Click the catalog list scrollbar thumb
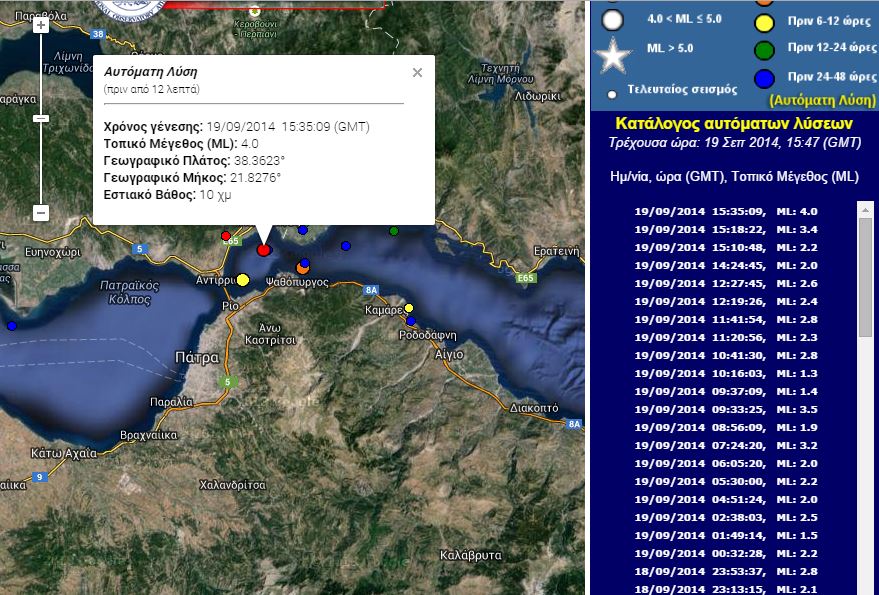Image resolution: width=879 pixels, height=595 pixels. (865, 275)
